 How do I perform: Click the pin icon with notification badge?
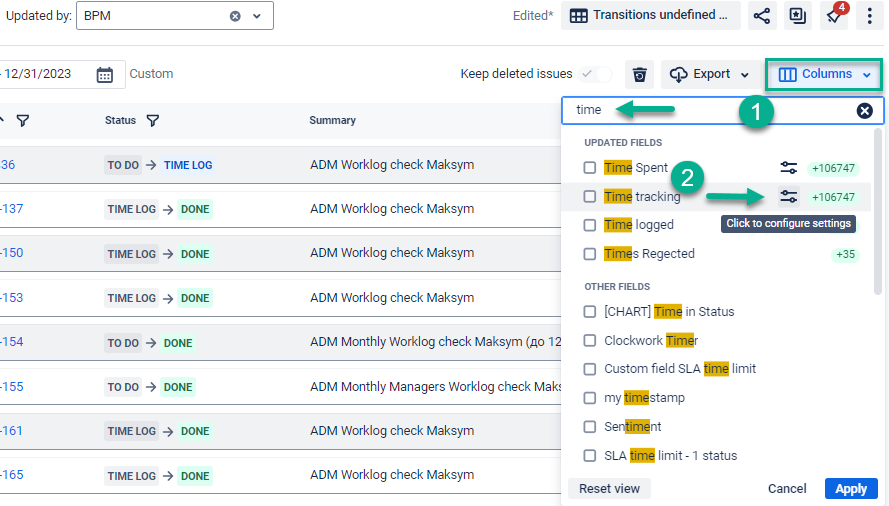point(832,16)
